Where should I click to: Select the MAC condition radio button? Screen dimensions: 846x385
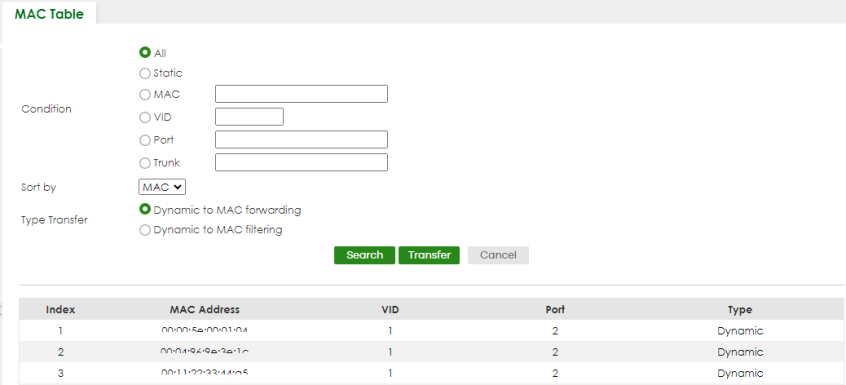[145, 94]
